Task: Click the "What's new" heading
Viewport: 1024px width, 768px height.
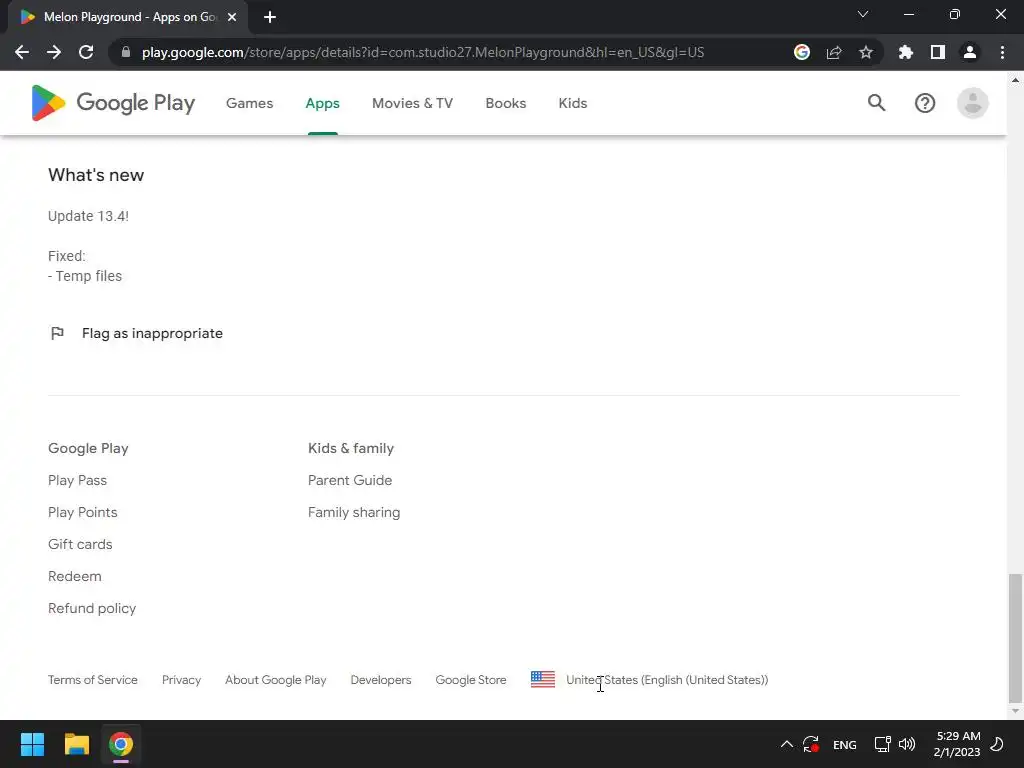Action: click(x=96, y=175)
